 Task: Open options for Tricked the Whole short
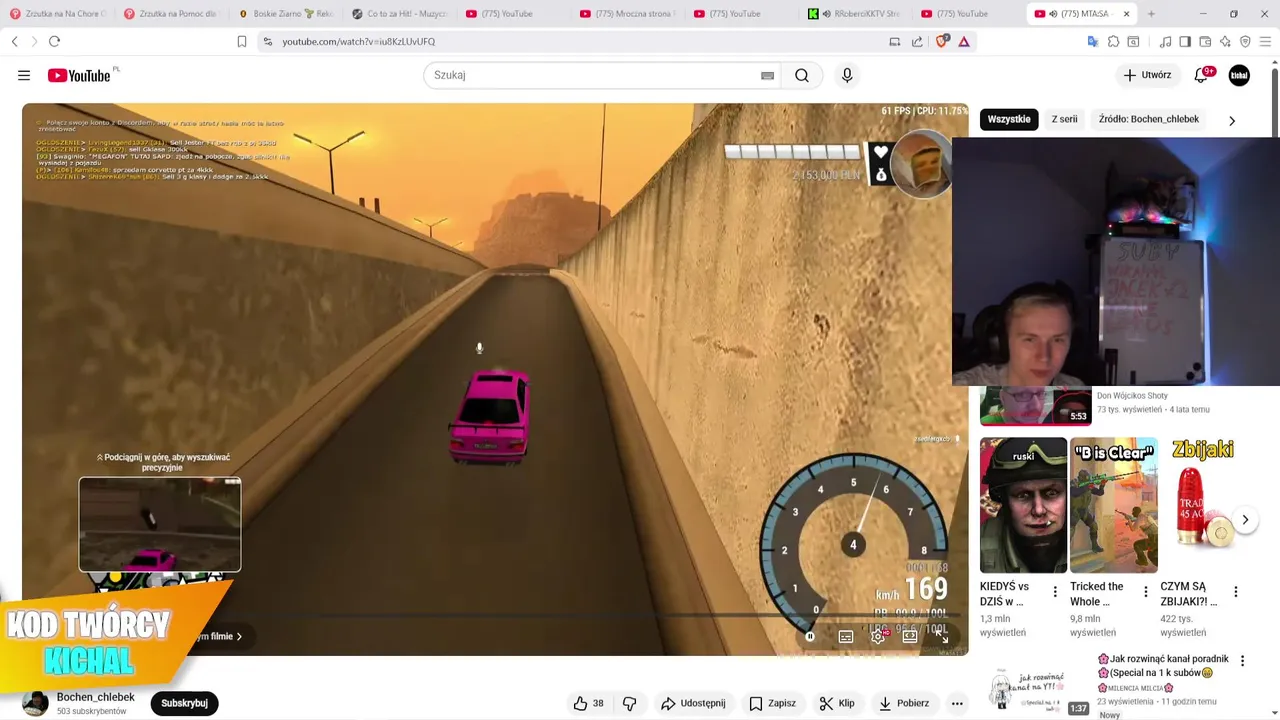[x=1145, y=592]
